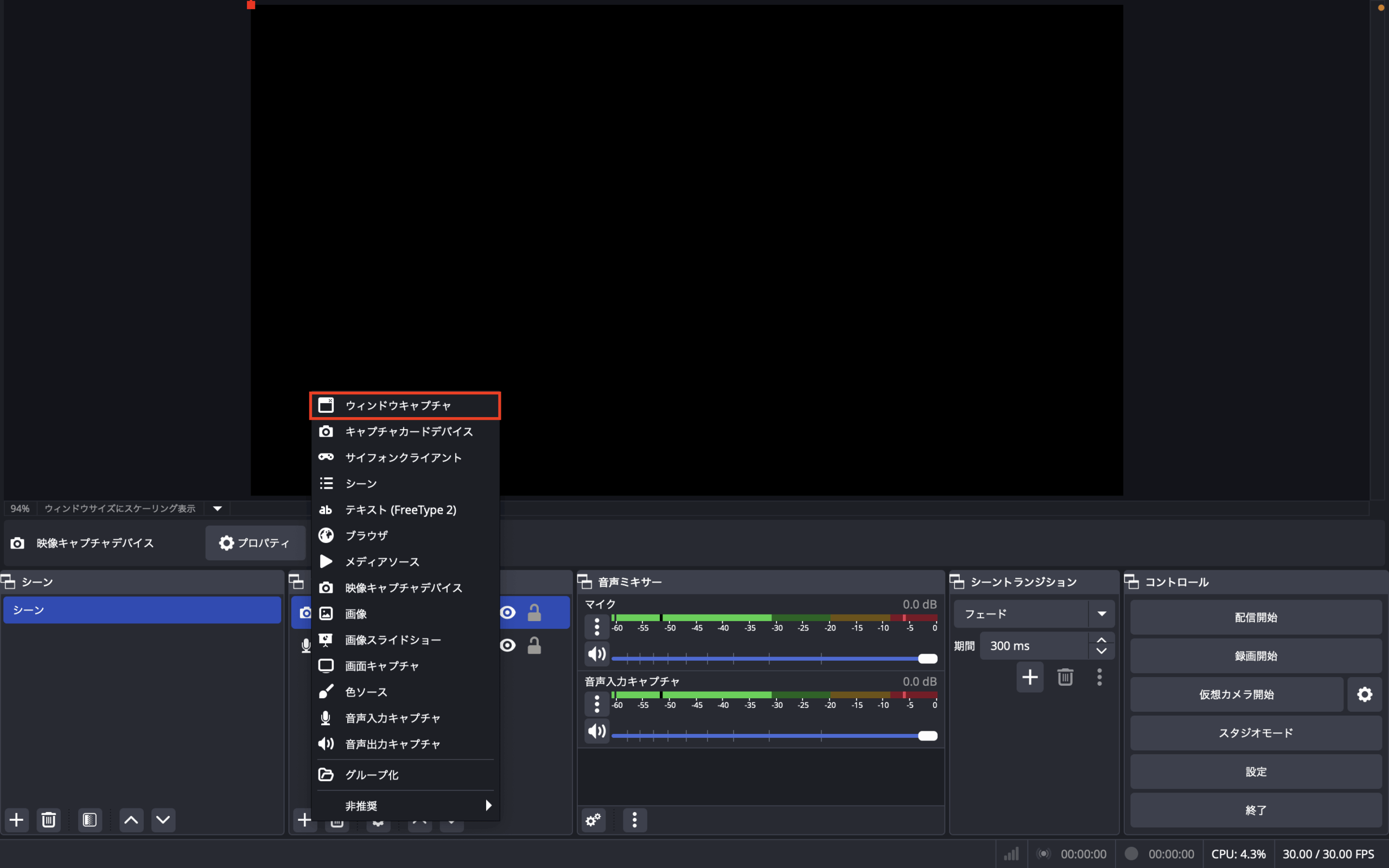Undock the コントロール panel icon
This screenshot has width=1389, height=868.
[x=1132, y=582]
